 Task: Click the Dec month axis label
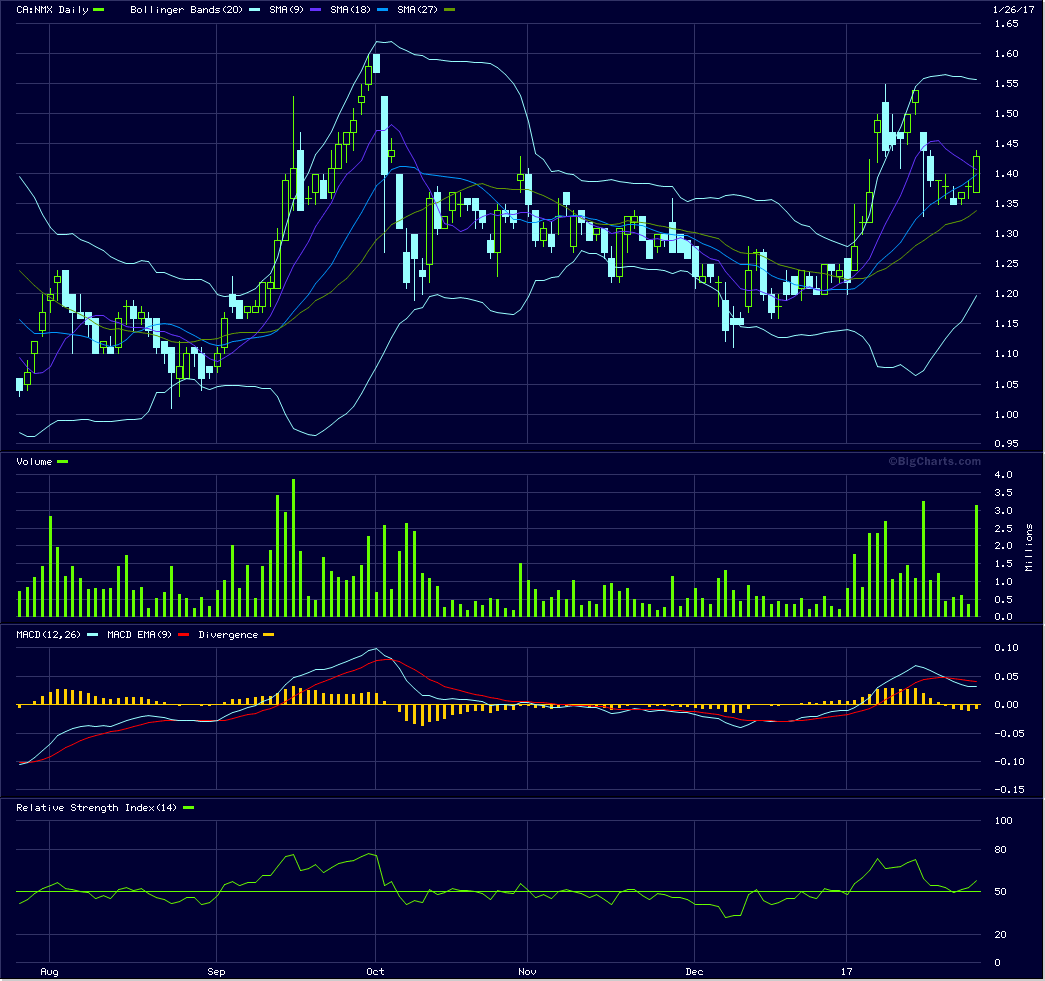click(x=694, y=972)
